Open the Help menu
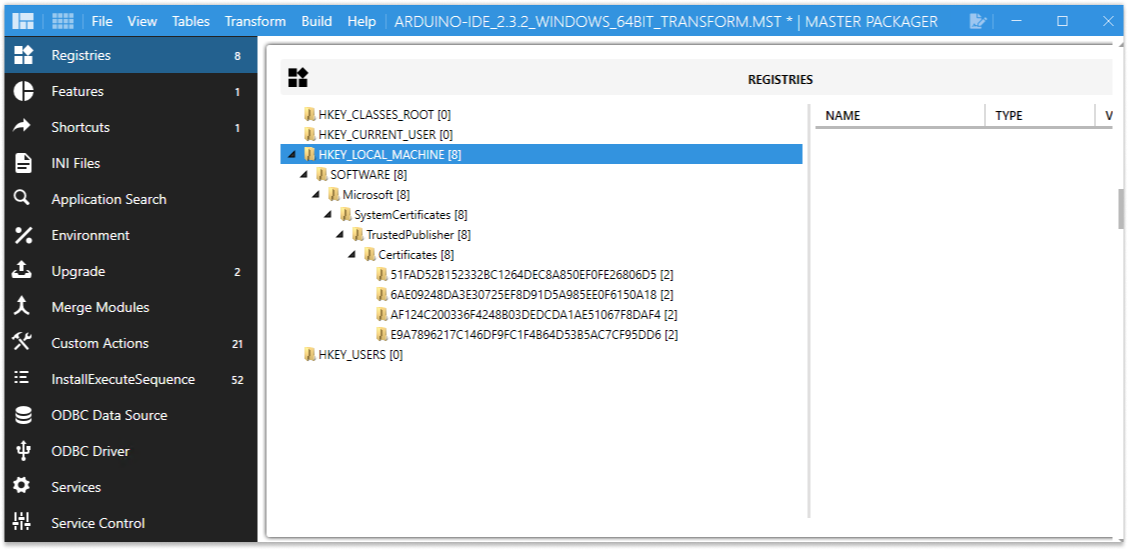The image size is (1128, 550). pos(362,22)
